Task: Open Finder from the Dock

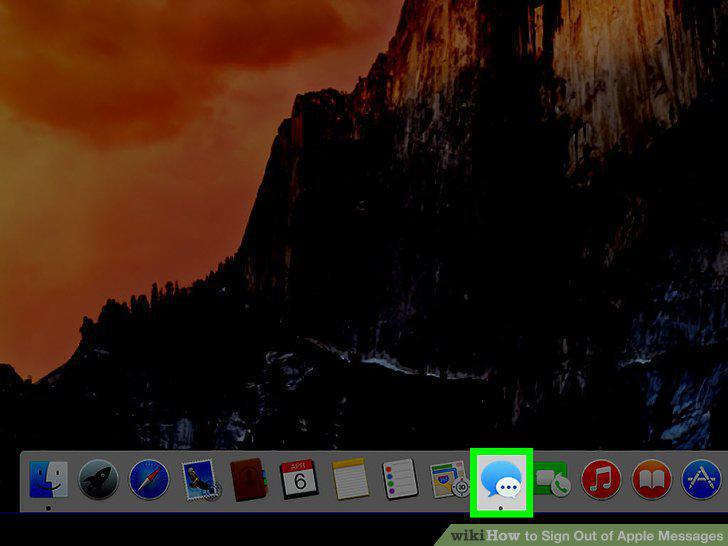Action: 49,479
